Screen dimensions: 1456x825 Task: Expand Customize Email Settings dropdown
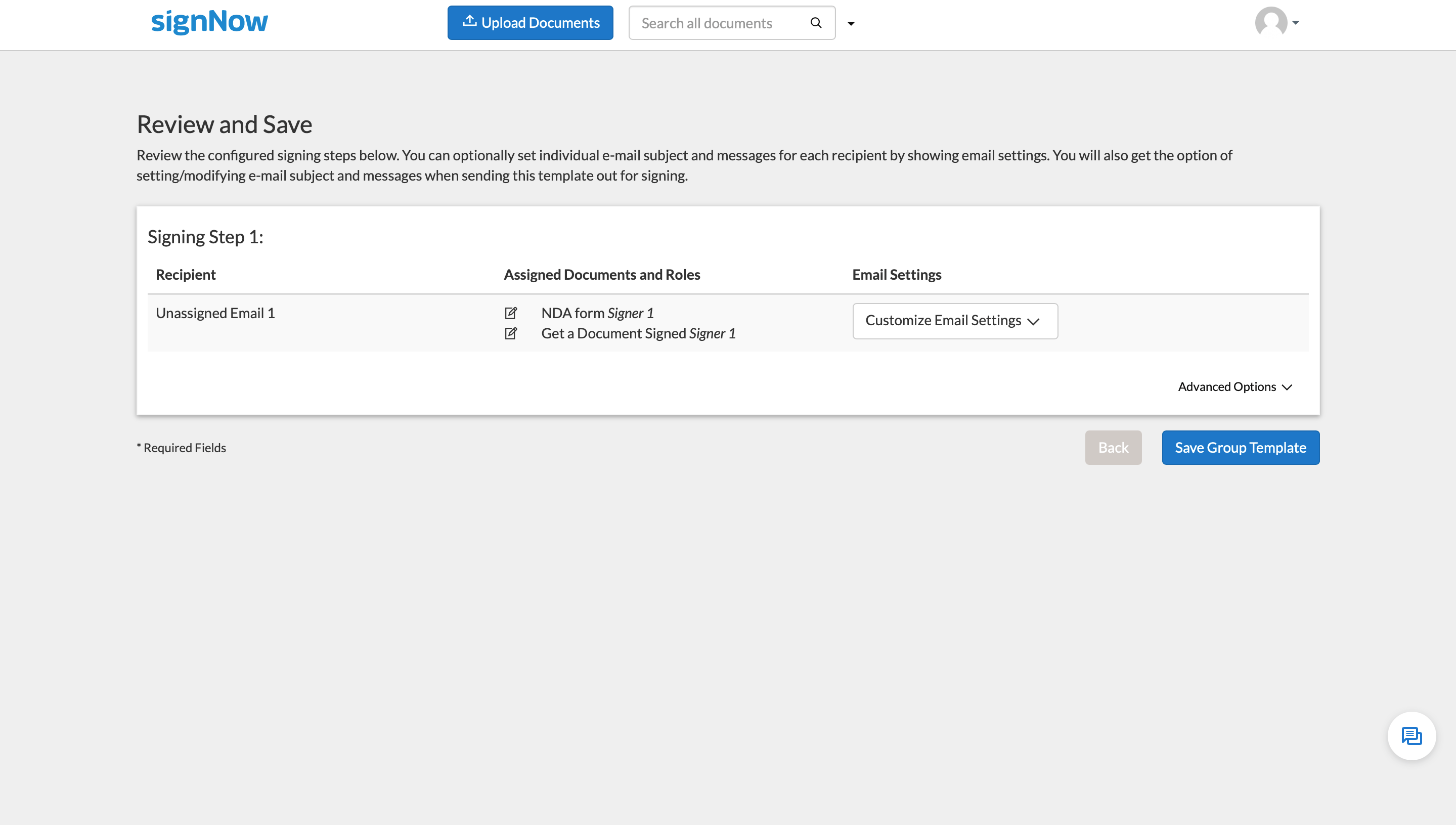pyautogui.click(x=954, y=321)
